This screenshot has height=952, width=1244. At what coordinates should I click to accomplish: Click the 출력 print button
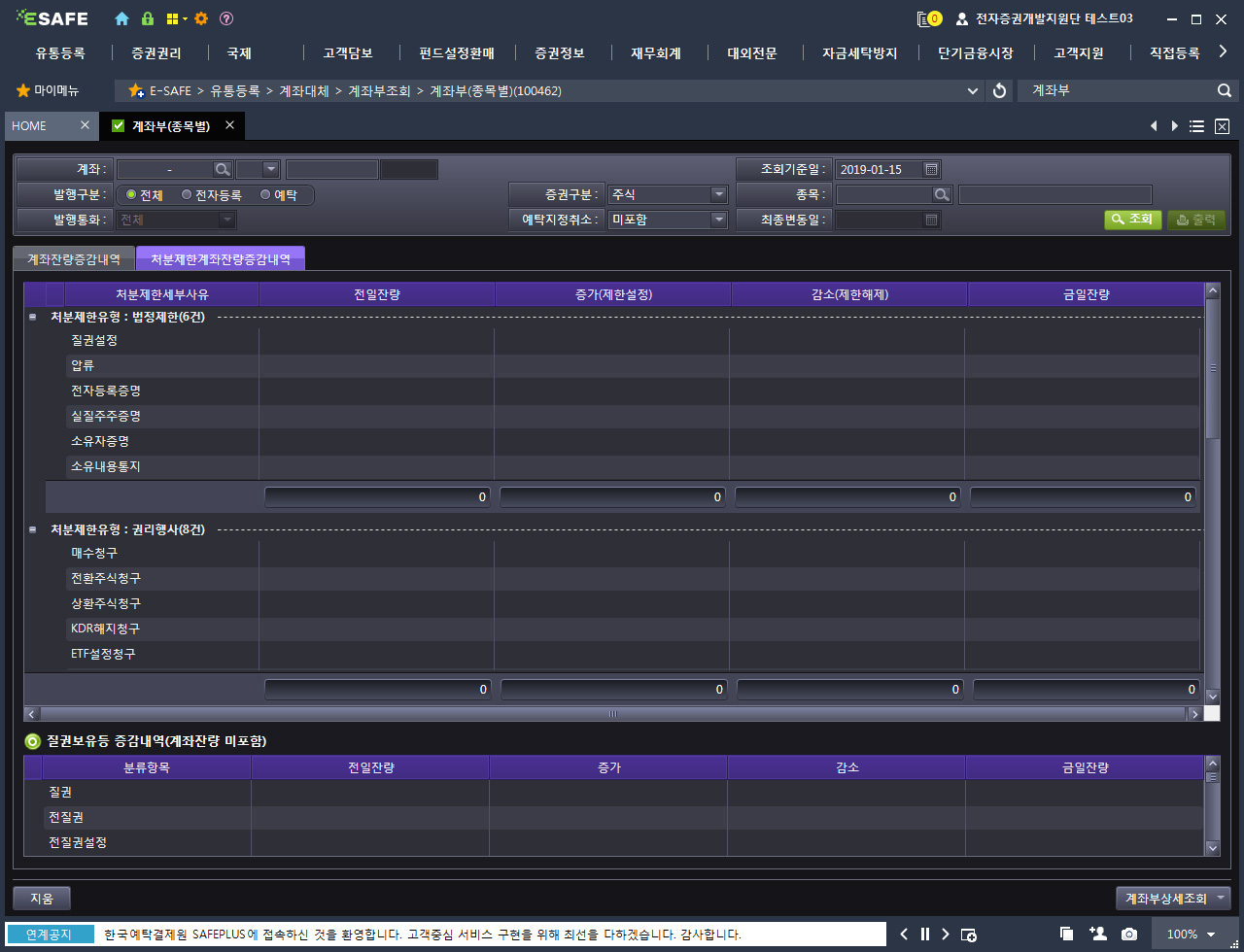coord(1195,220)
